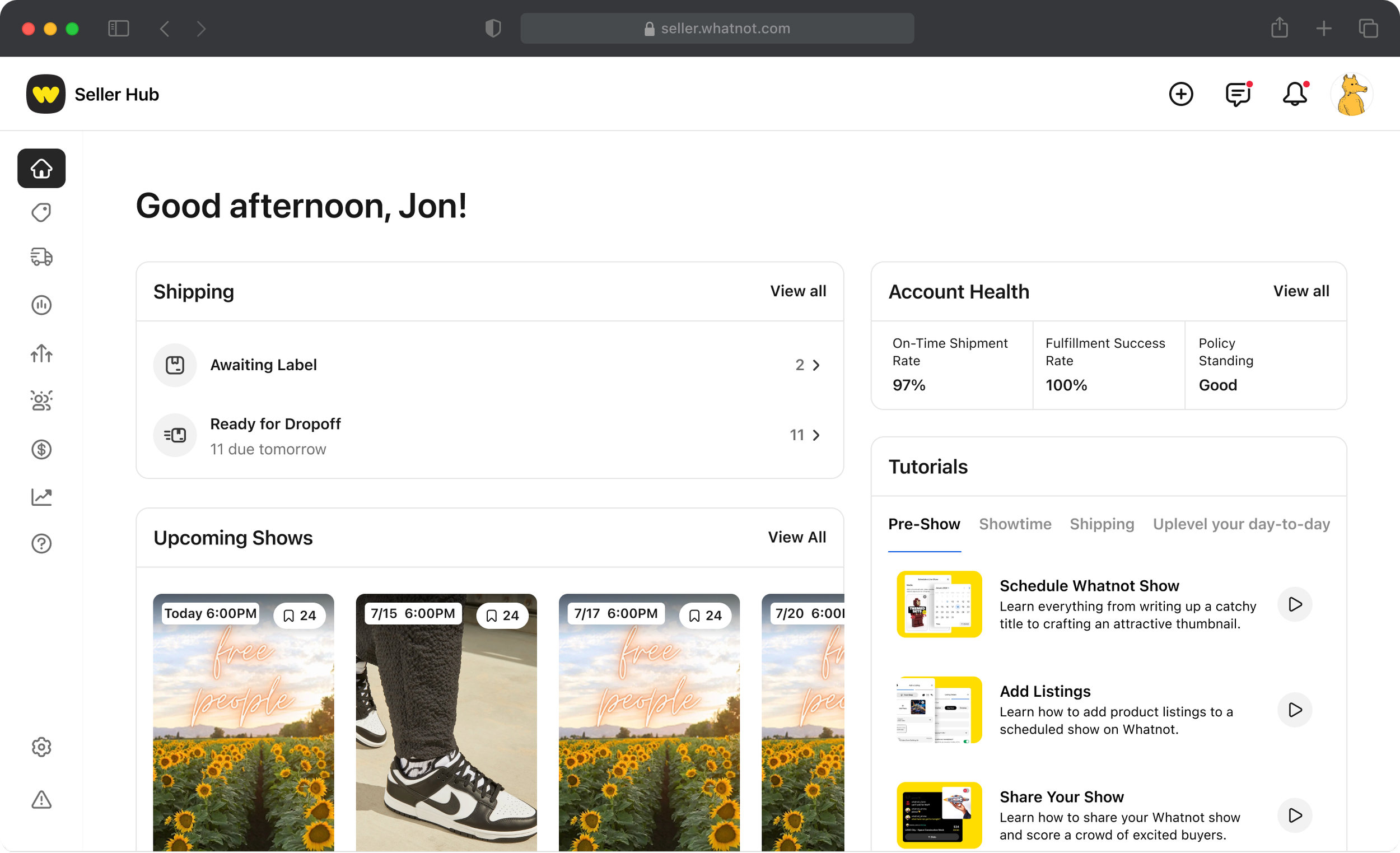Open the messages chat icon
Screen dimensions: 1400x853
tap(1239, 94)
